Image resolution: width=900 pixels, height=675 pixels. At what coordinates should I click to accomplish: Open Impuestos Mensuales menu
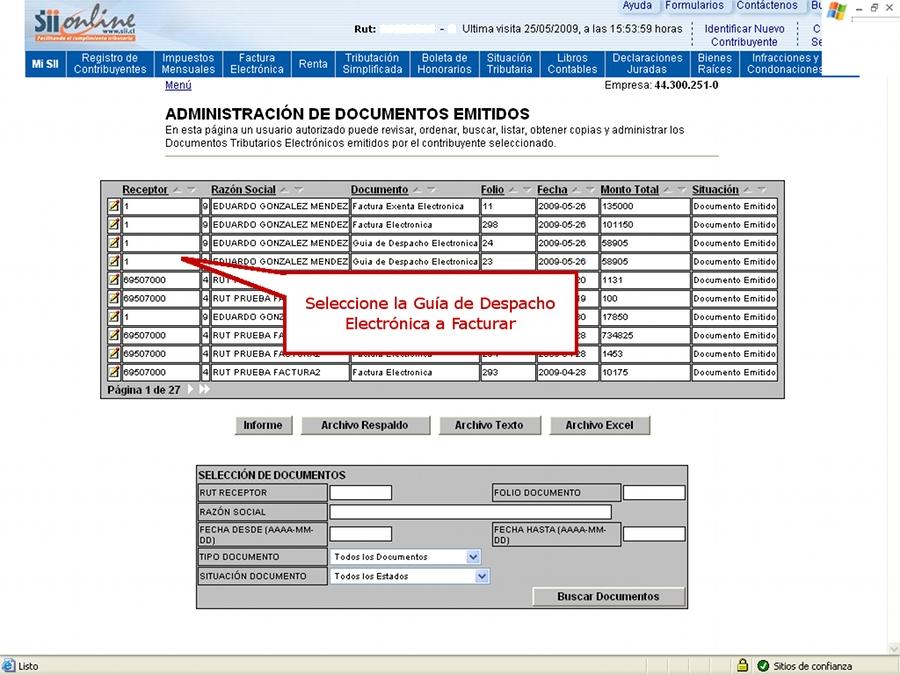pyautogui.click(x=188, y=64)
